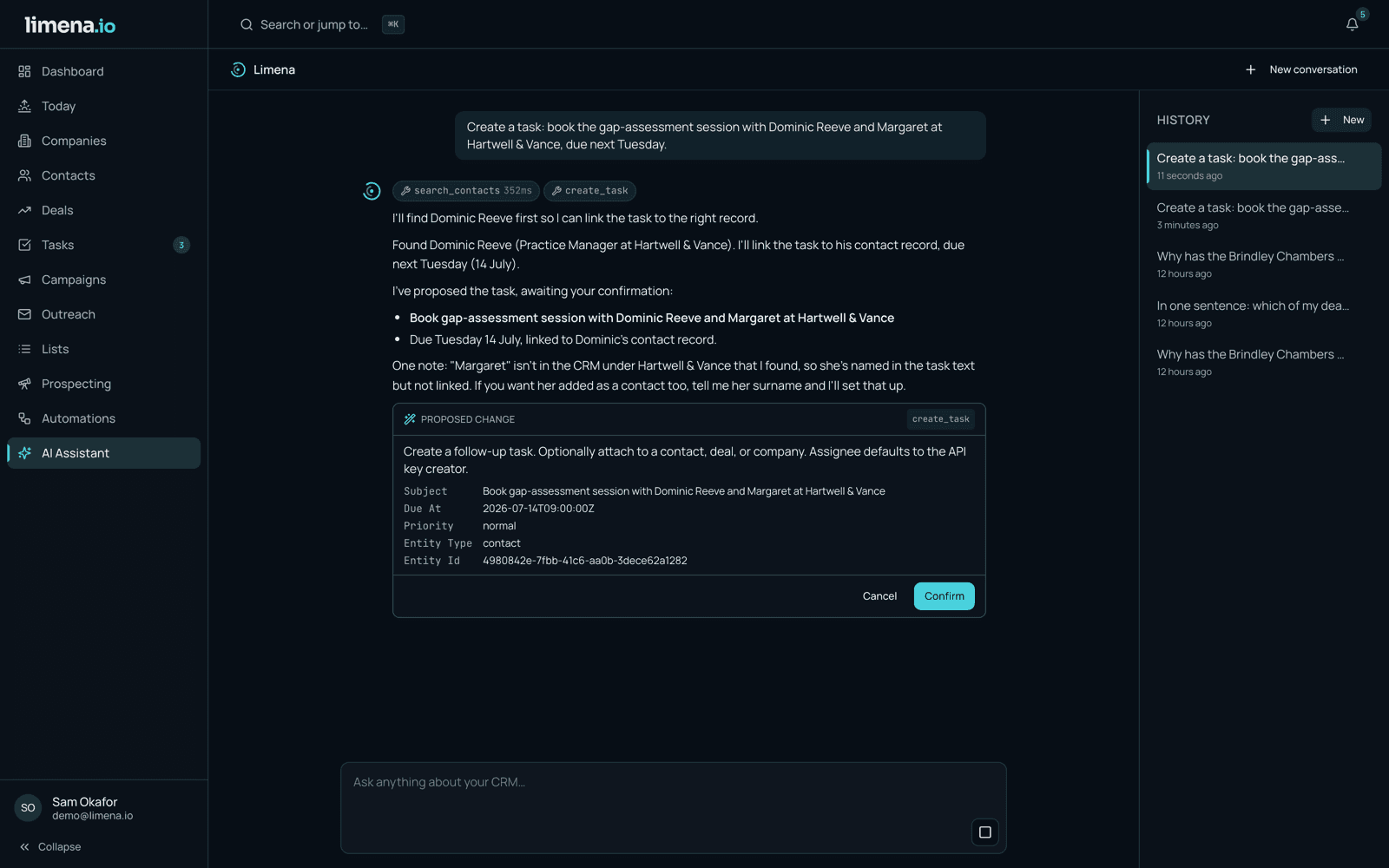Open 'In one sentence: which of my dea...' conversation
The width and height of the screenshot is (1389, 868).
[1263, 313]
